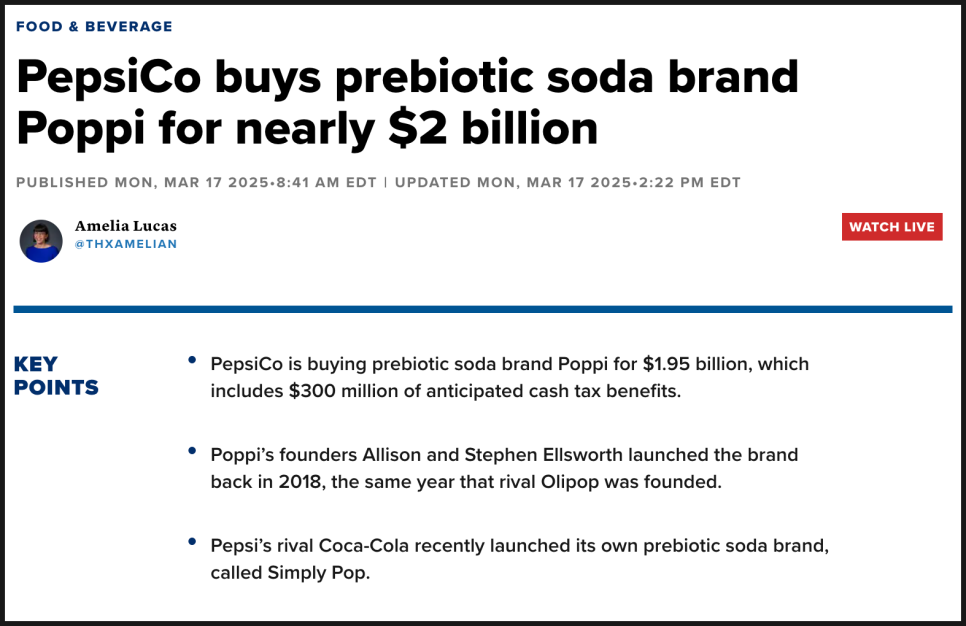
Task: Click the bullet dot beside the Coca-Cola point
Action: tap(192, 542)
